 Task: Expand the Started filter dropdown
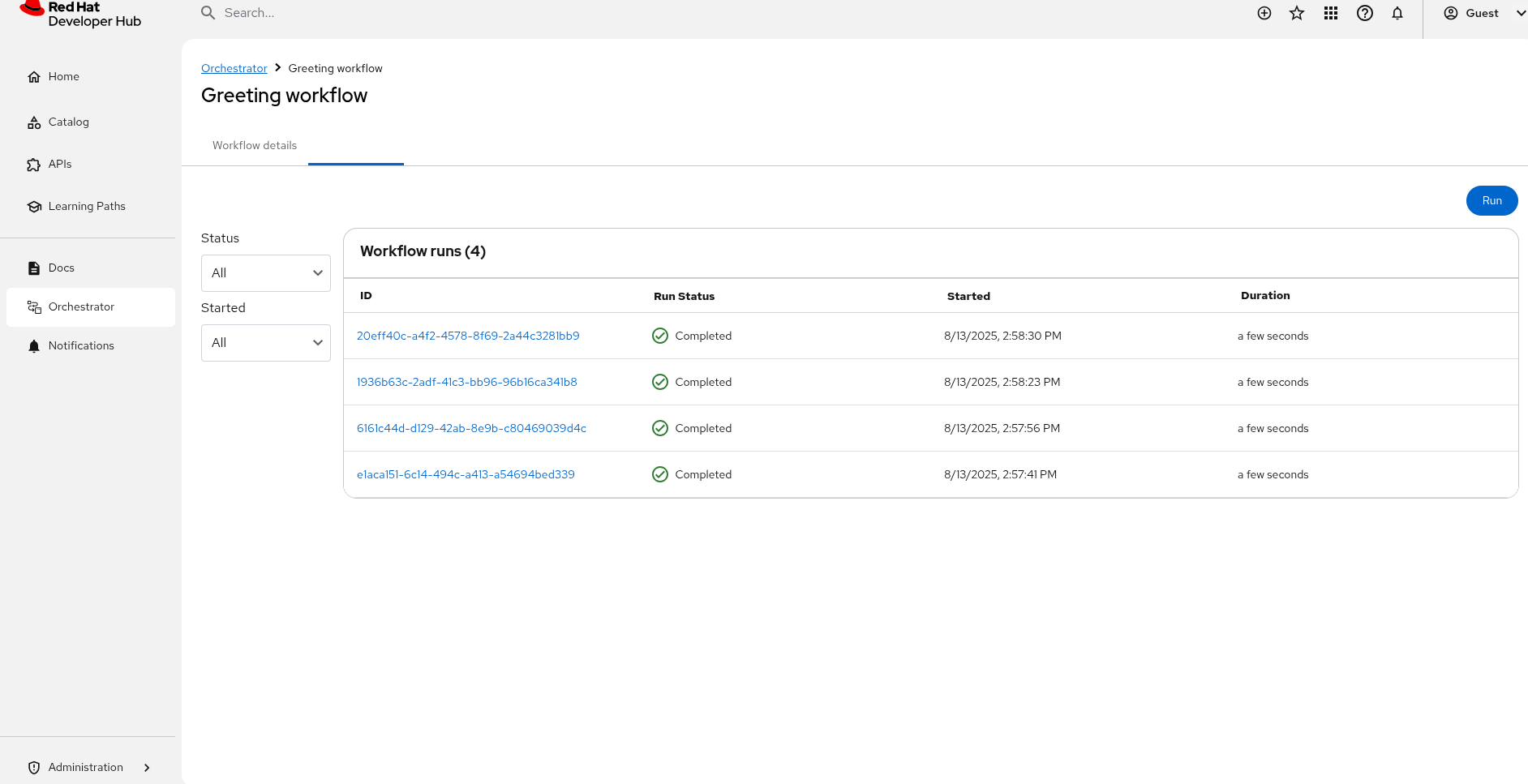265,343
